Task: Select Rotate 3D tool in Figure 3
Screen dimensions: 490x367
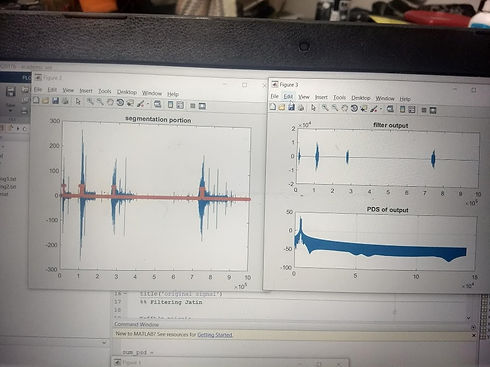Action: click(x=354, y=108)
